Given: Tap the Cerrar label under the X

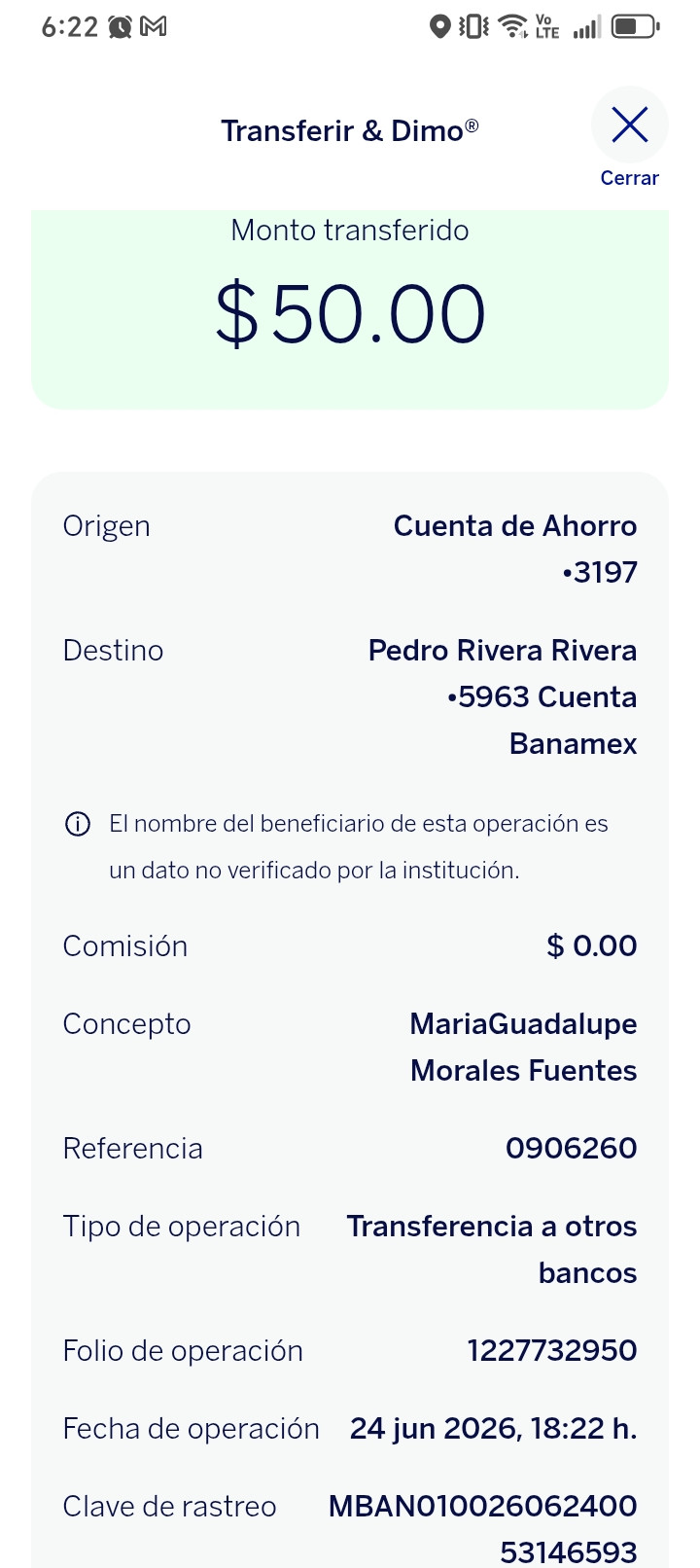Looking at the screenshot, I should click(630, 178).
